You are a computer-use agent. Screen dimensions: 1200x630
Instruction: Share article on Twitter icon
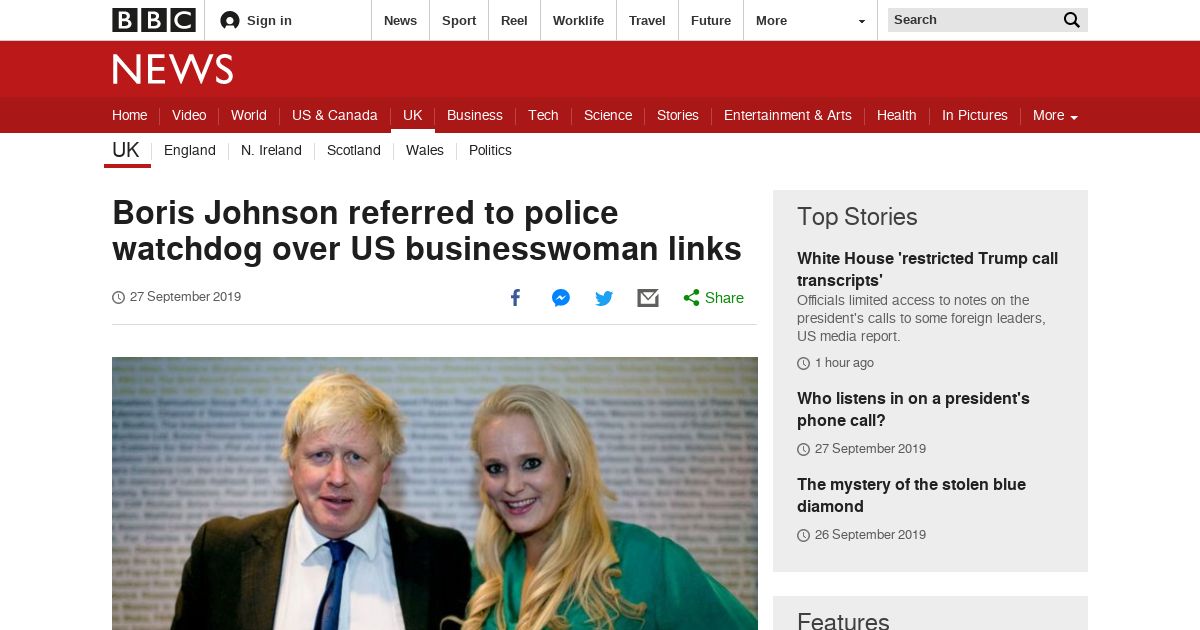click(x=604, y=298)
